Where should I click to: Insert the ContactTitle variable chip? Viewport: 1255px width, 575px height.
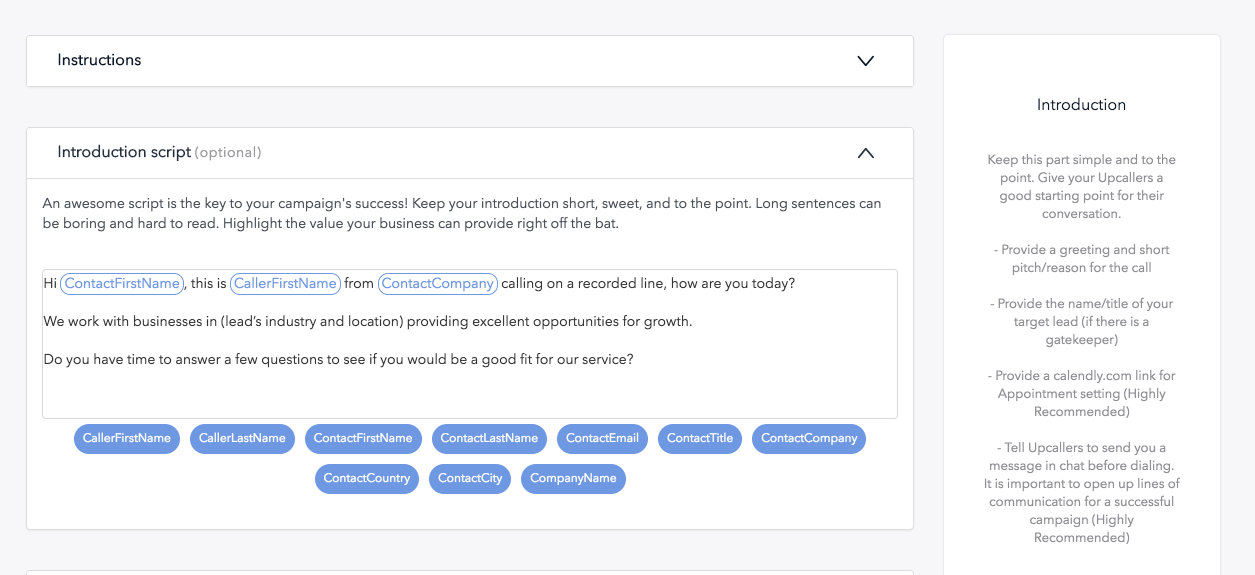pyautogui.click(x=700, y=439)
